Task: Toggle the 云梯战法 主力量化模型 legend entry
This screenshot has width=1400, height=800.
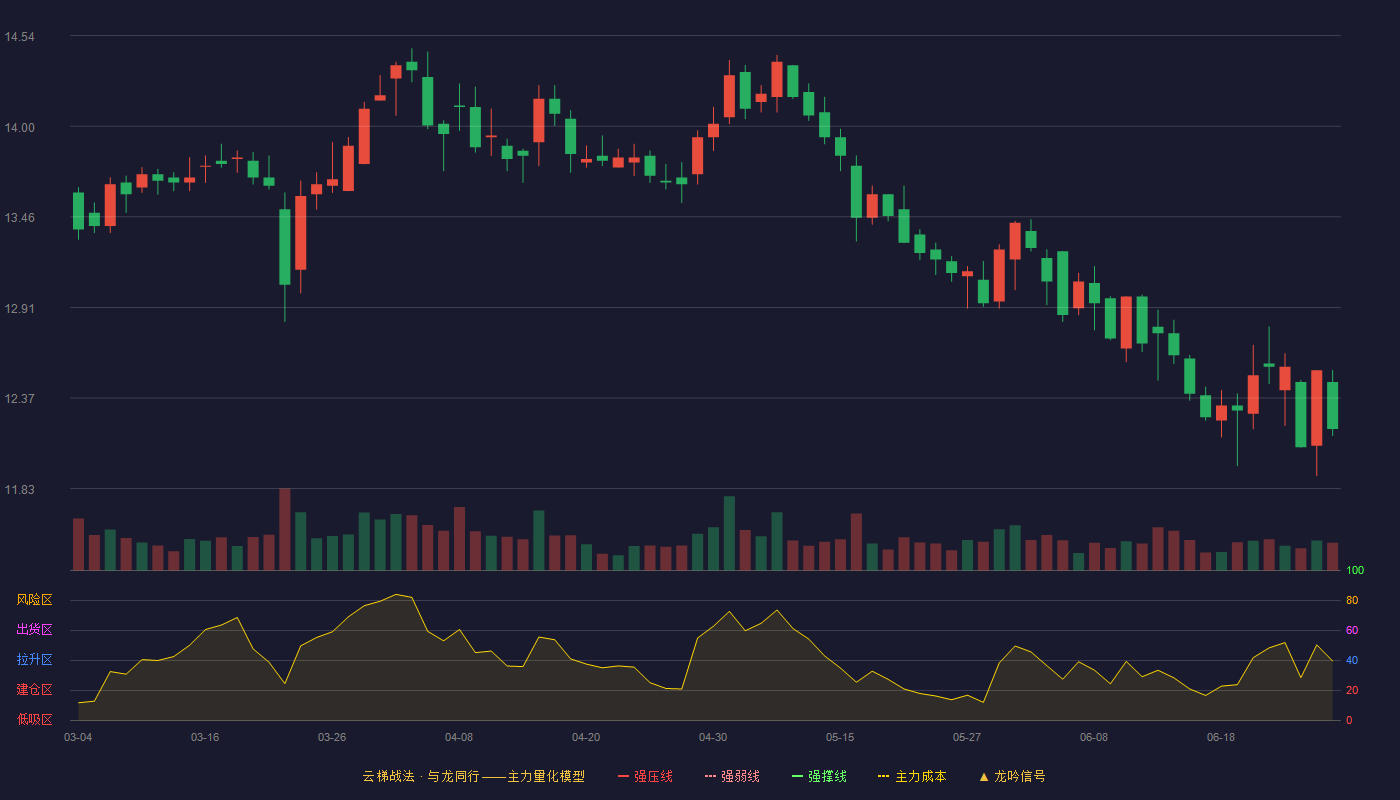Action: [x=474, y=776]
